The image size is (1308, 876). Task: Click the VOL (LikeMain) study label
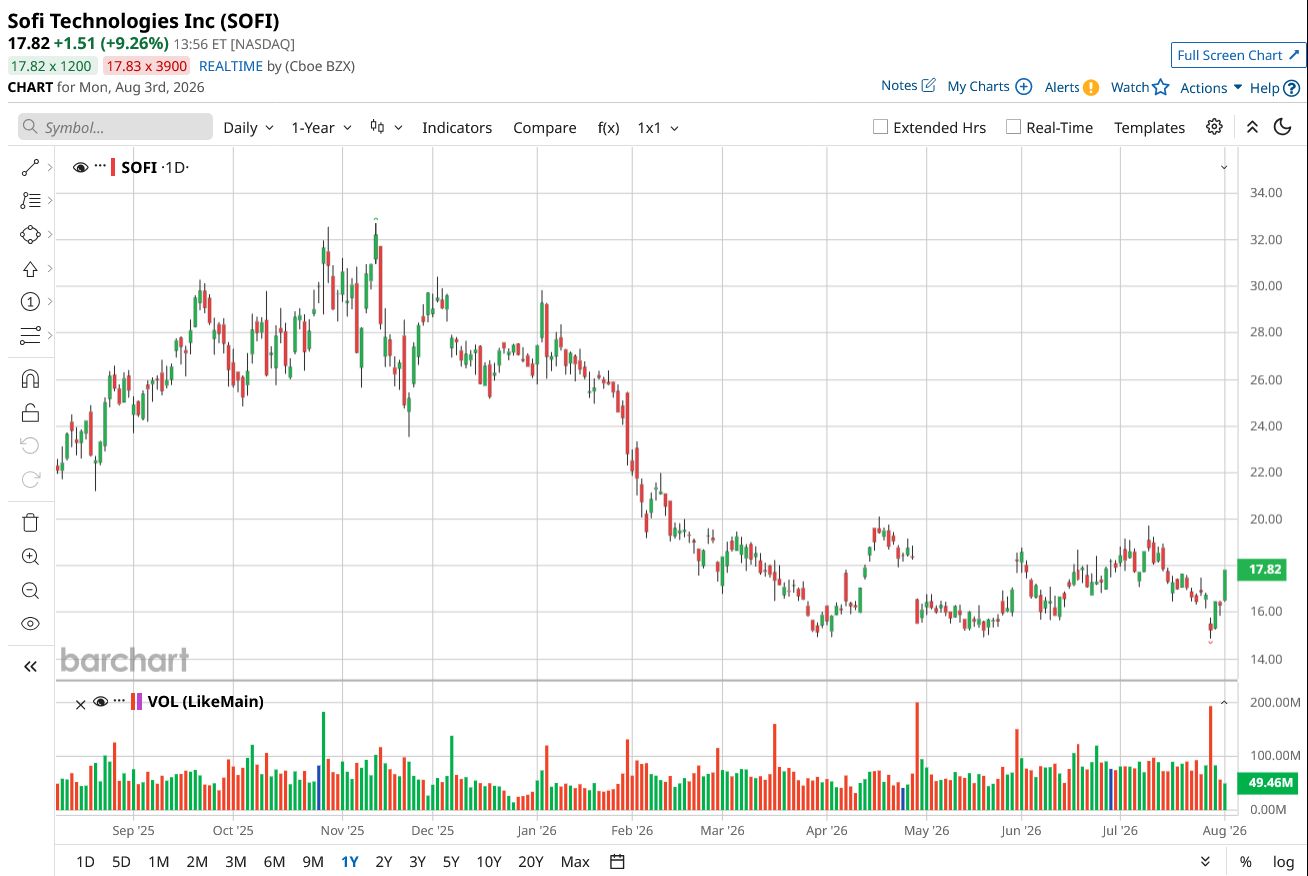(206, 702)
